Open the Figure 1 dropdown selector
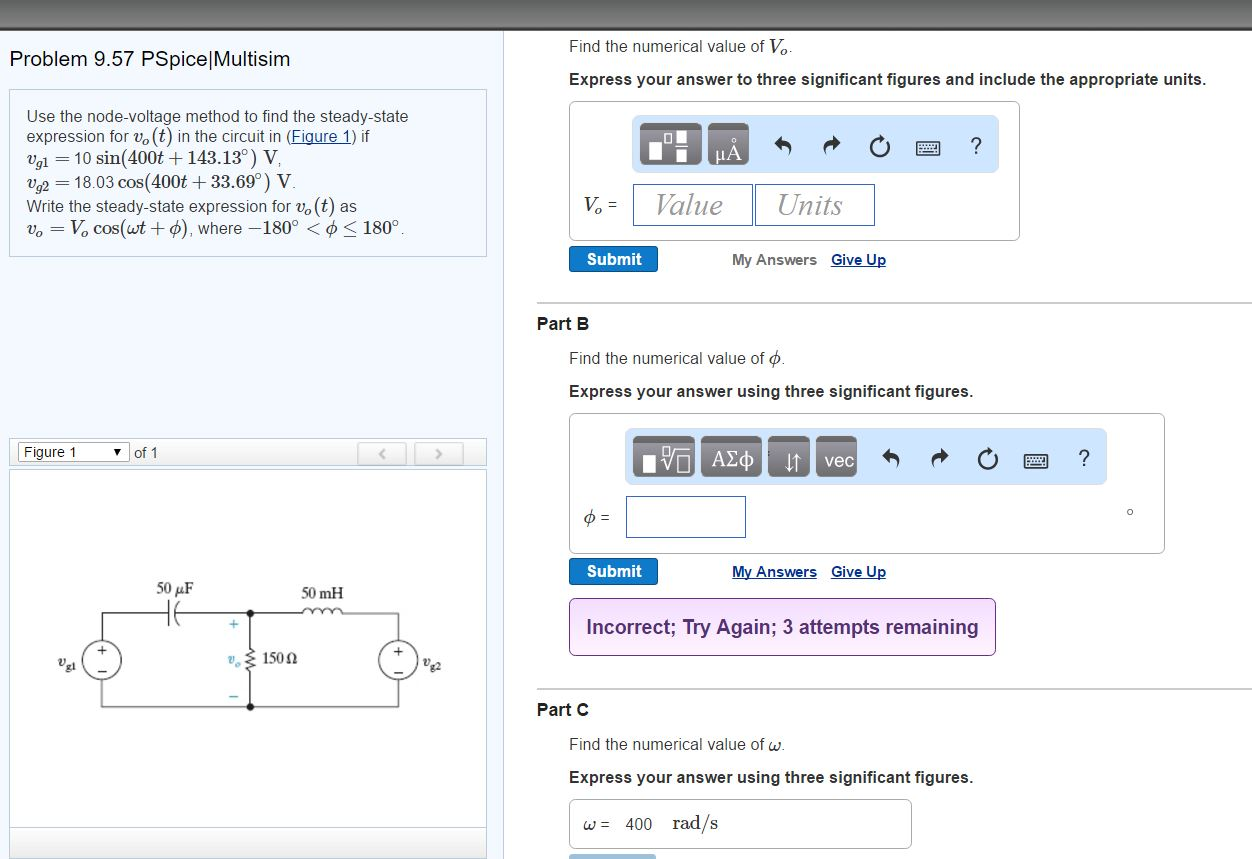The image size is (1252, 859). (x=70, y=452)
